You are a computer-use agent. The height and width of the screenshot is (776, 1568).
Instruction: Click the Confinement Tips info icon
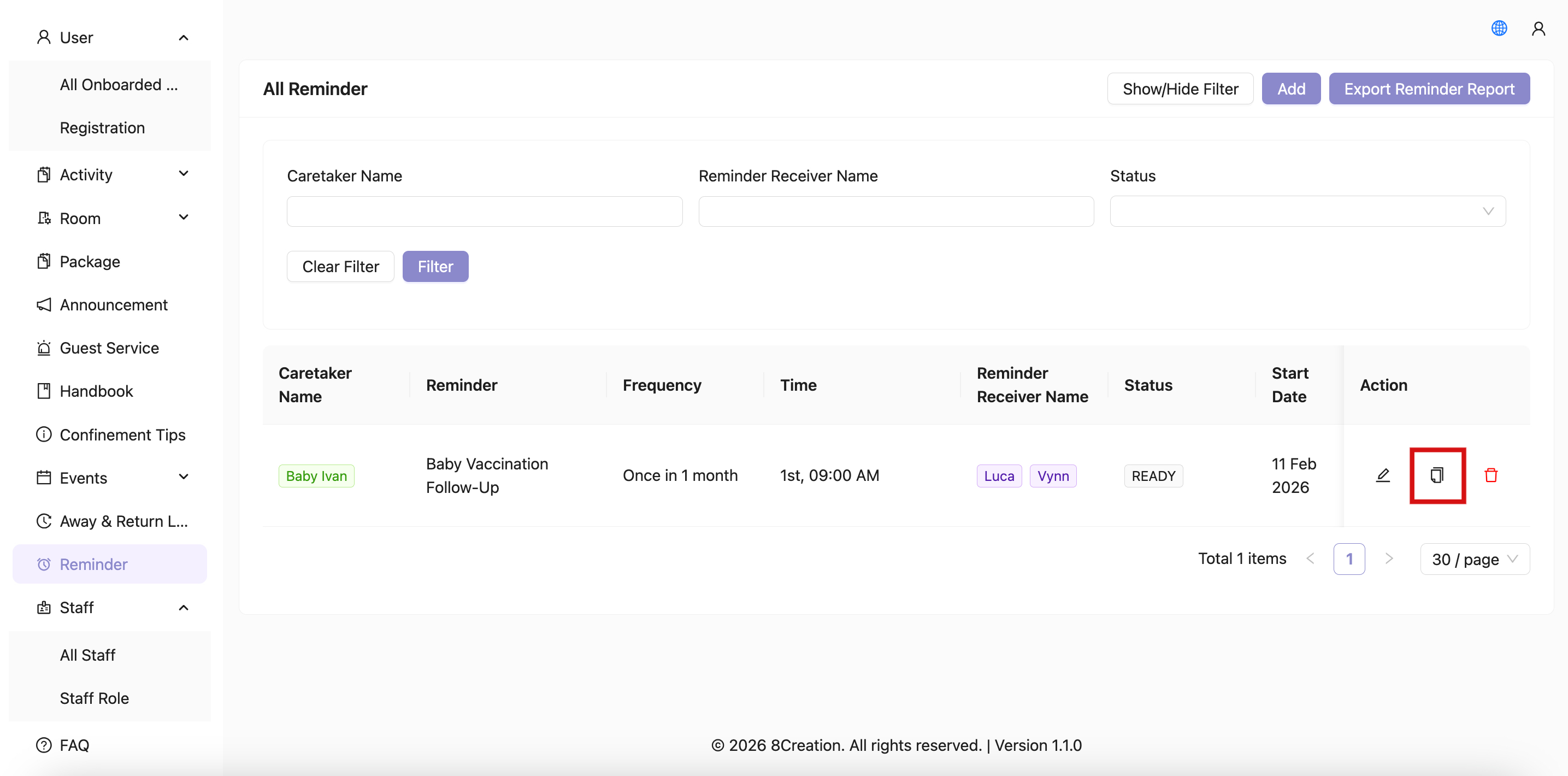pyautogui.click(x=44, y=434)
